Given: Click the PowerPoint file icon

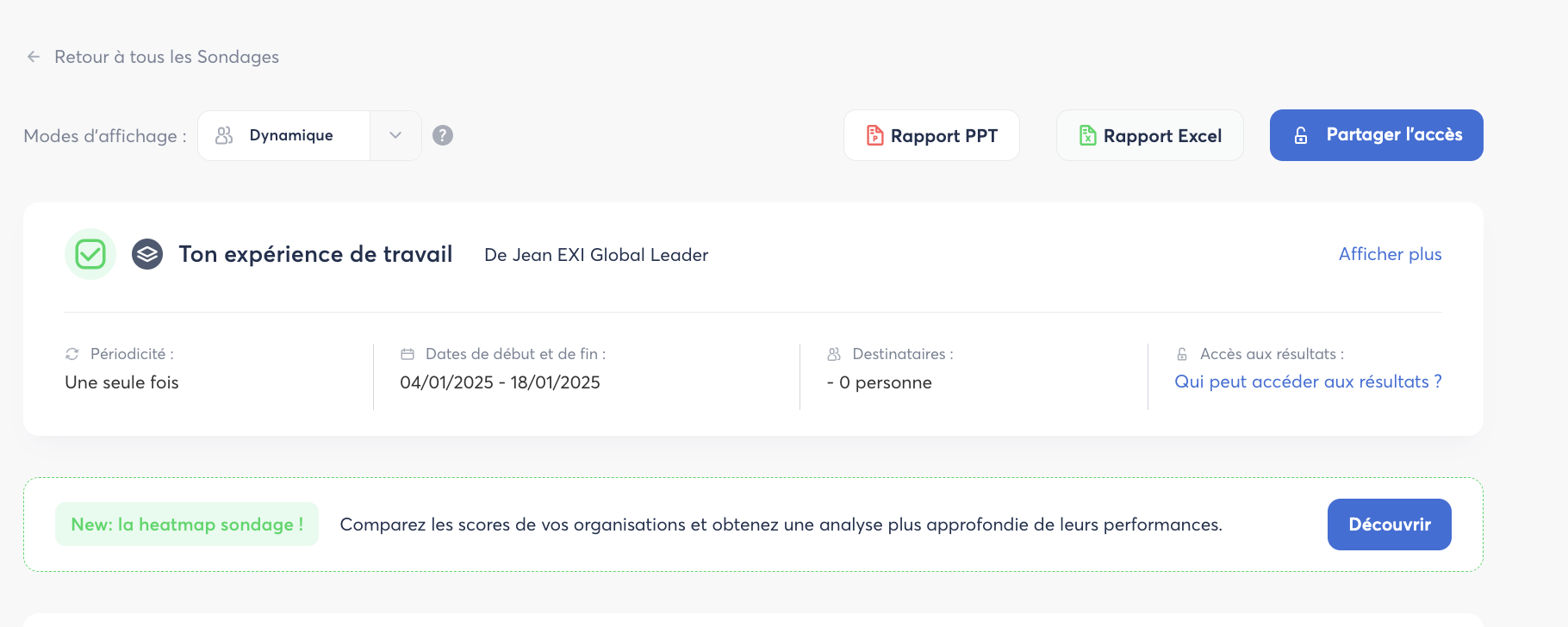Looking at the screenshot, I should click(874, 135).
